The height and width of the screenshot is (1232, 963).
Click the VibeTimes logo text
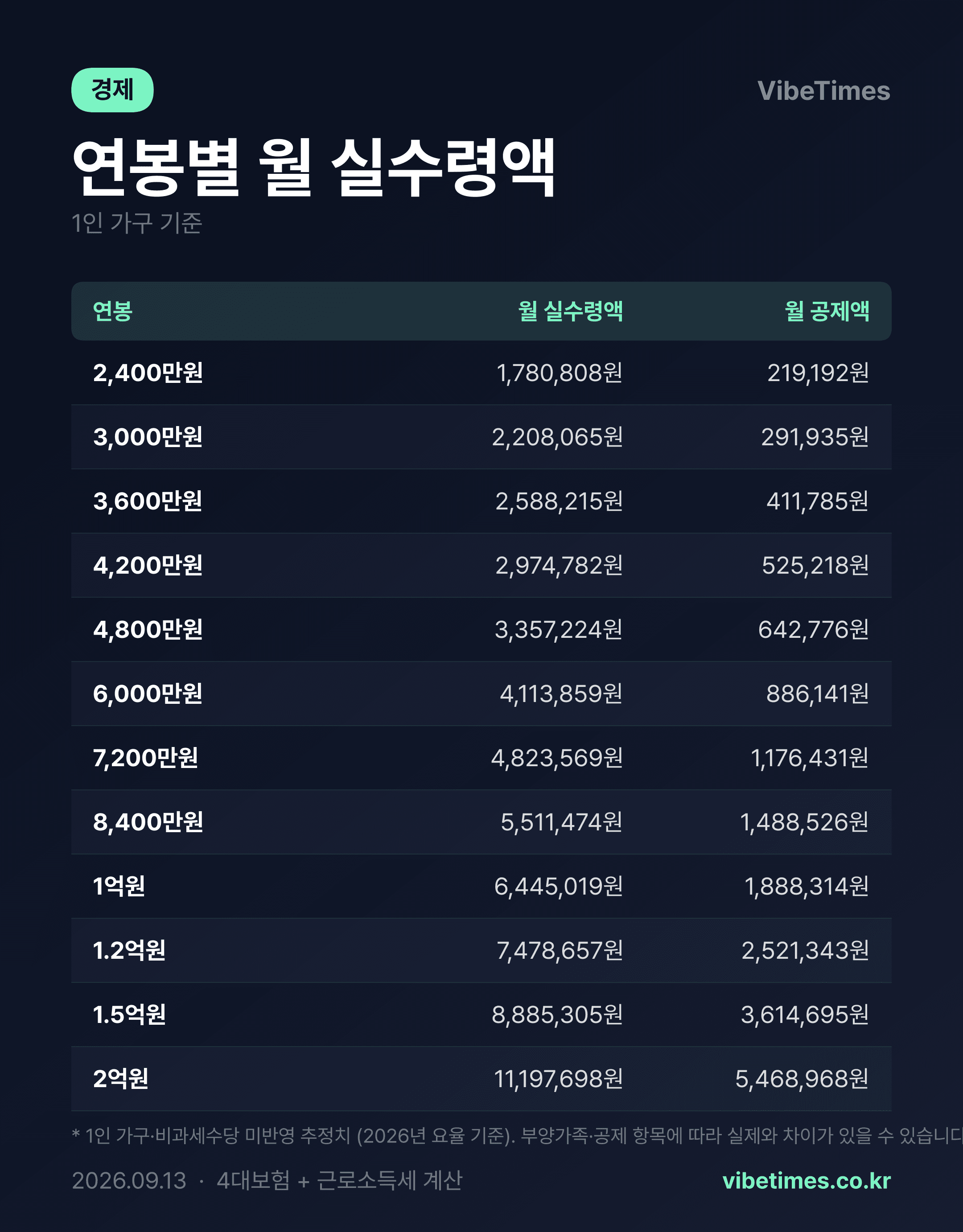click(x=823, y=91)
